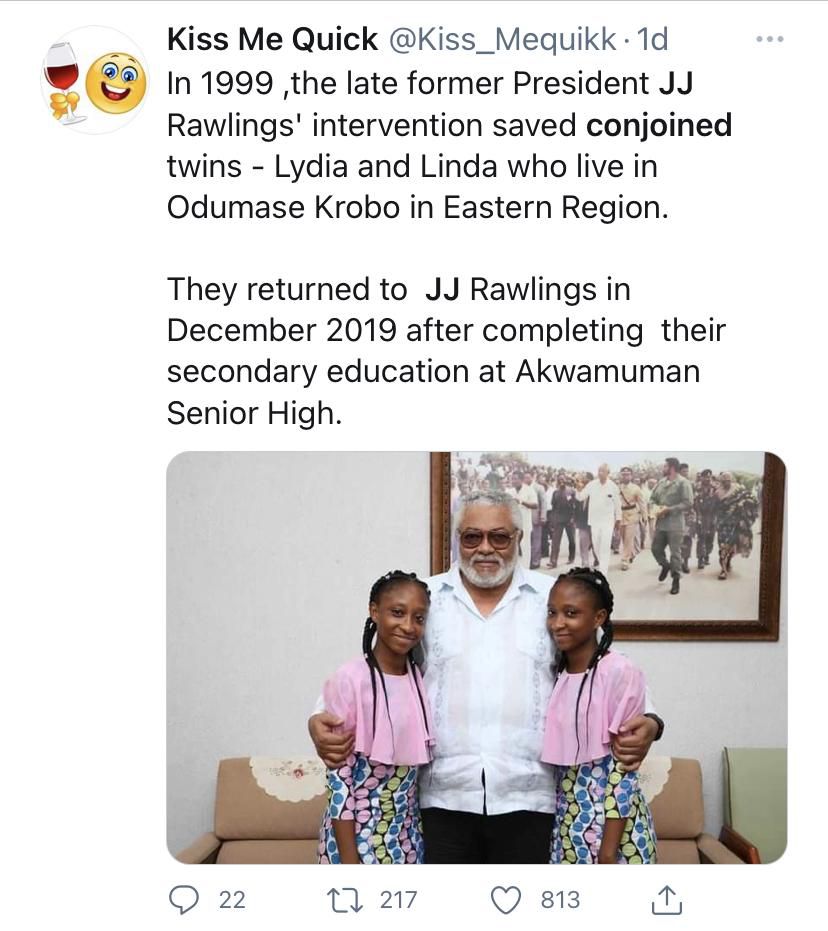Click the "Senior High." text line
Image resolution: width=828 pixels, height=931 pixels.
pos(254,414)
